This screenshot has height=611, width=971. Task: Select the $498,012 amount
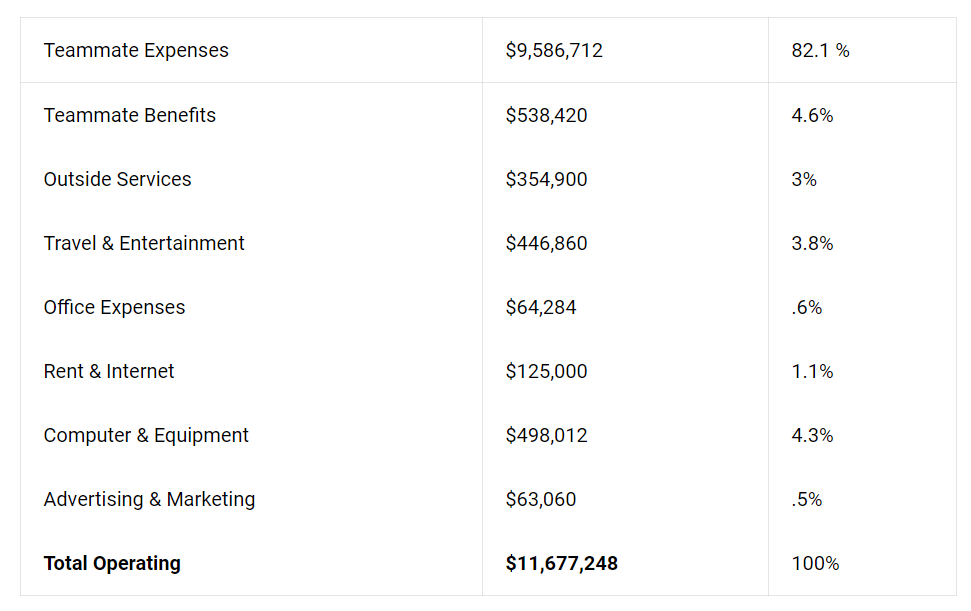pos(546,435)
